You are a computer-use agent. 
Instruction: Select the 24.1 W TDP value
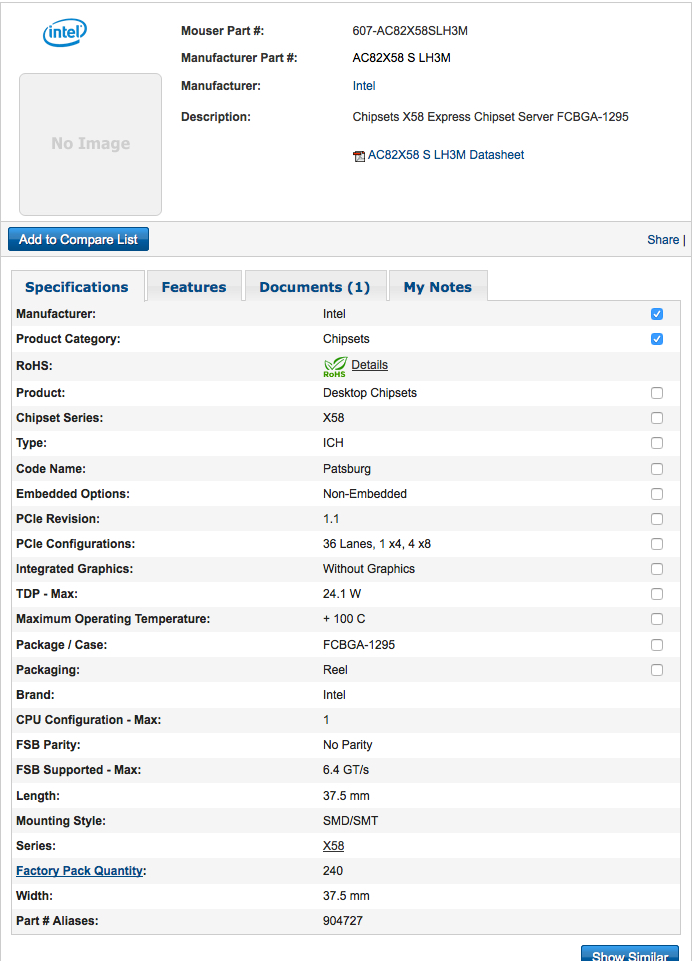point(342,594)
